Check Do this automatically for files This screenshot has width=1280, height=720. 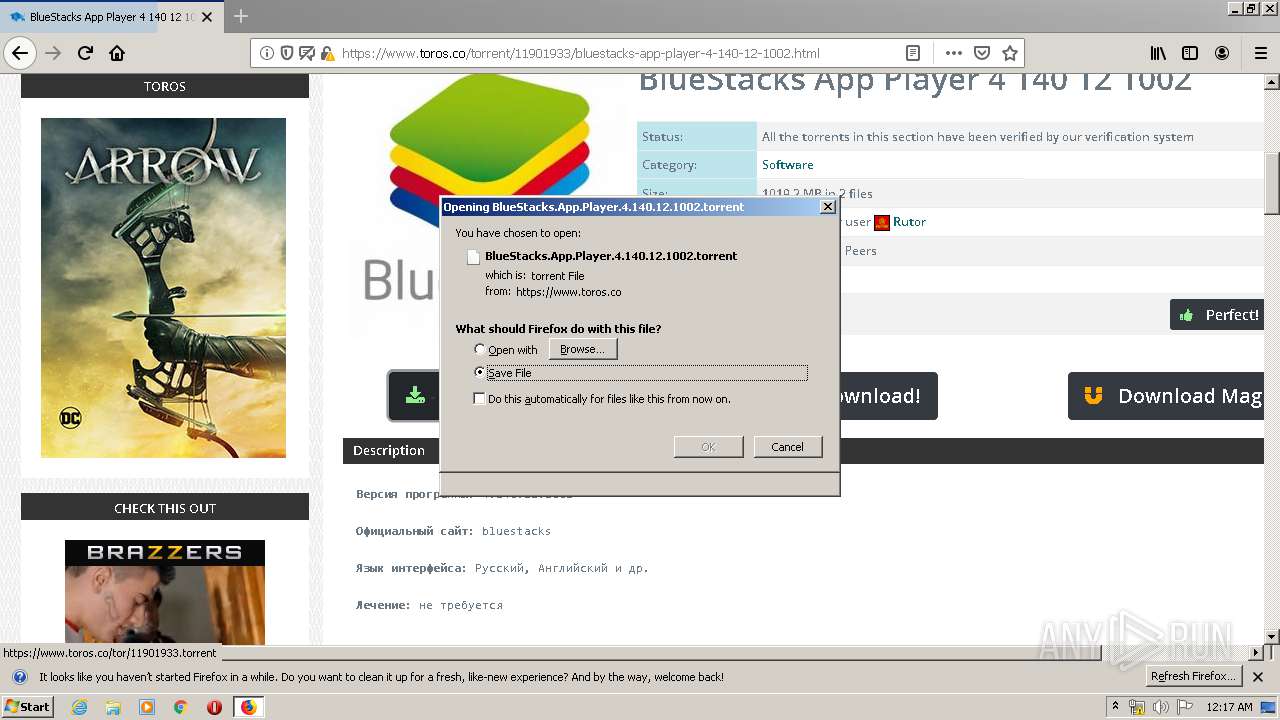point(480,398)
